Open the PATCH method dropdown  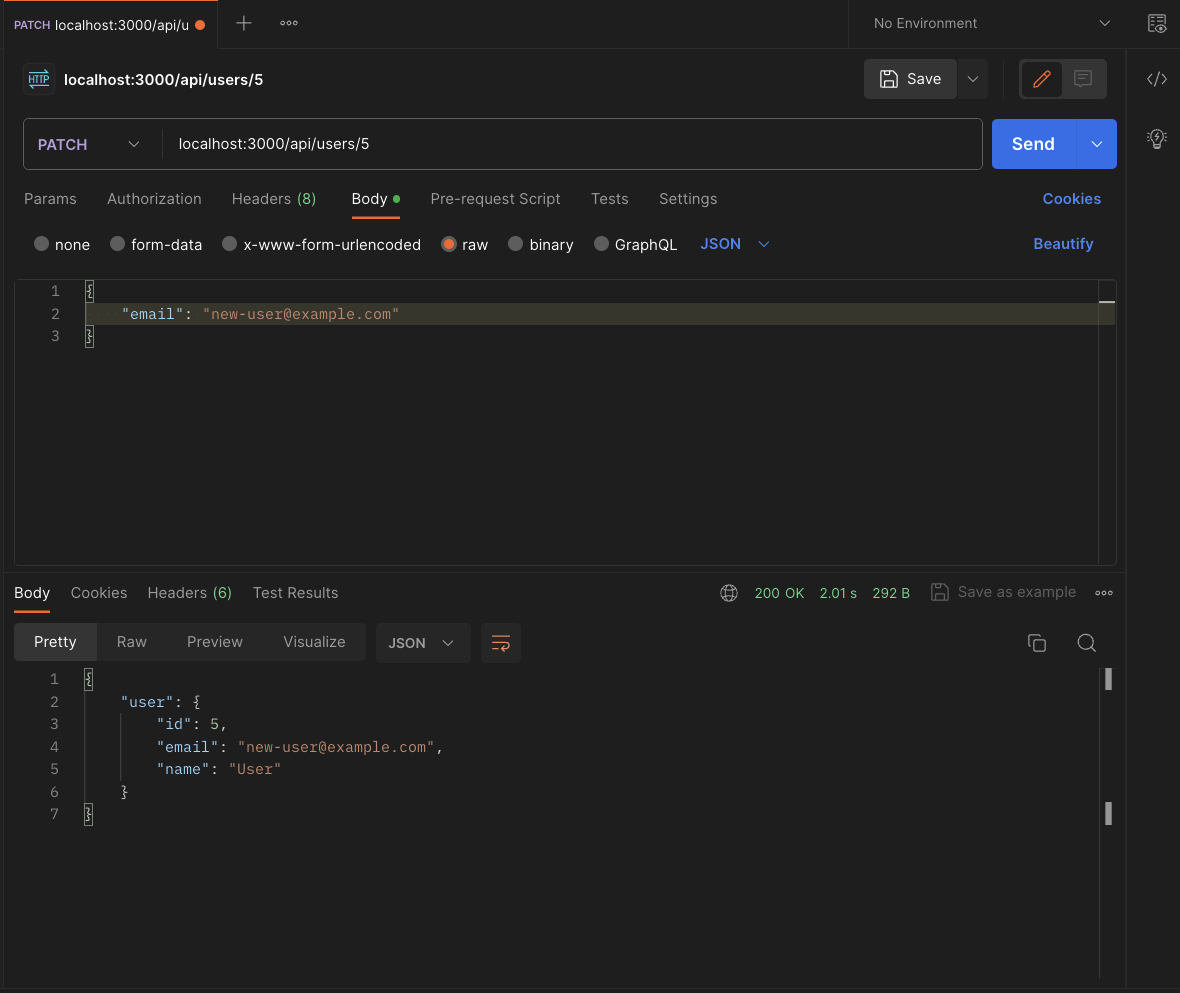(89, 144)
